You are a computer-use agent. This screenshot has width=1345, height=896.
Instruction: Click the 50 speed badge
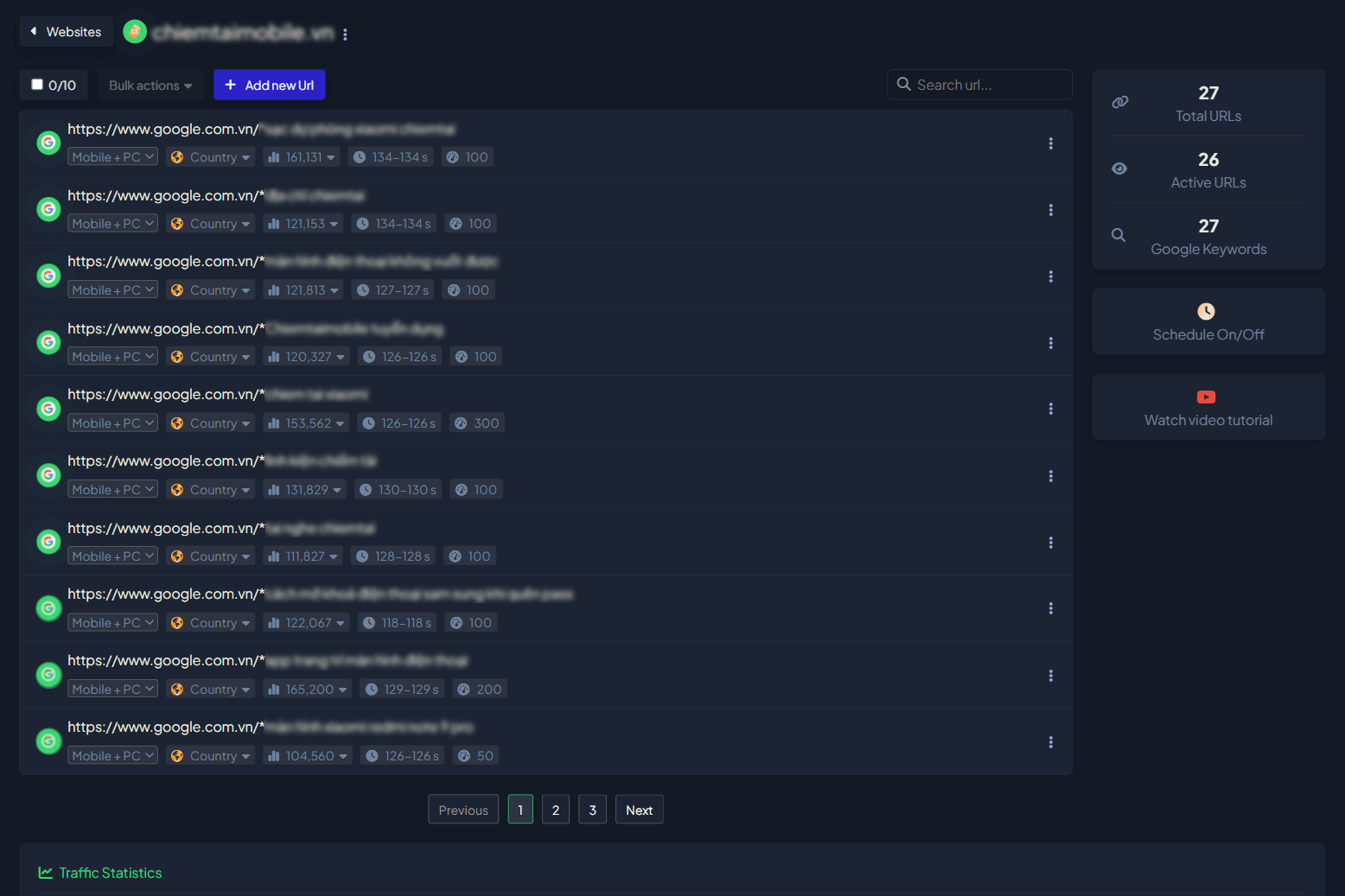click(475, 756)
